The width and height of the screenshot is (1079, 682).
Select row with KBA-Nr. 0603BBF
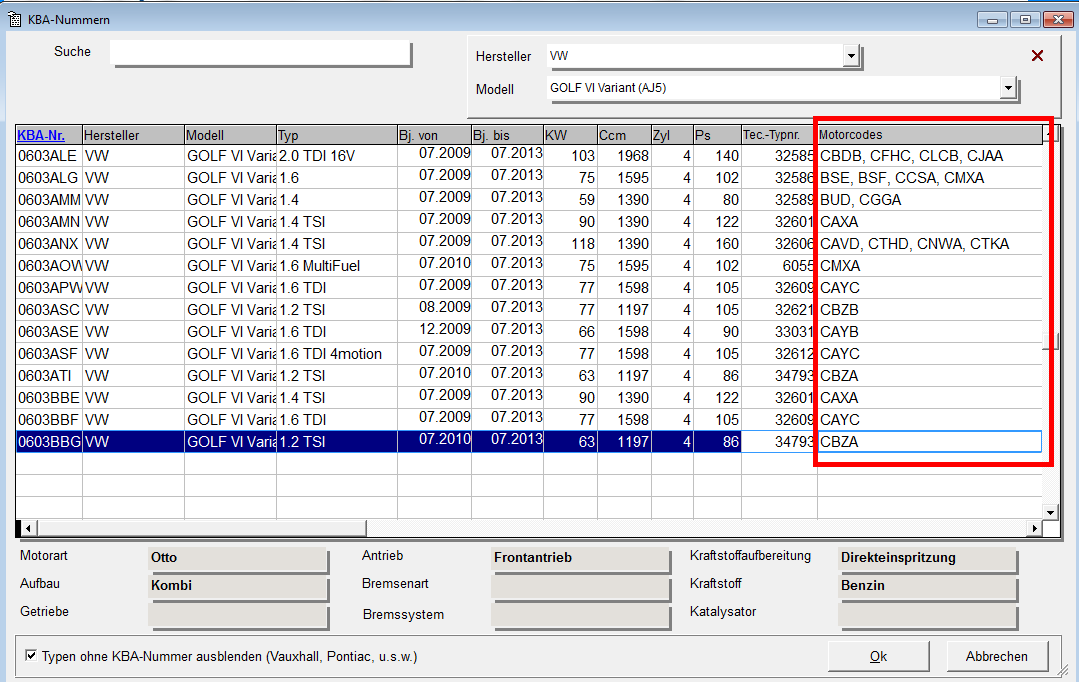tap(528, 420)
